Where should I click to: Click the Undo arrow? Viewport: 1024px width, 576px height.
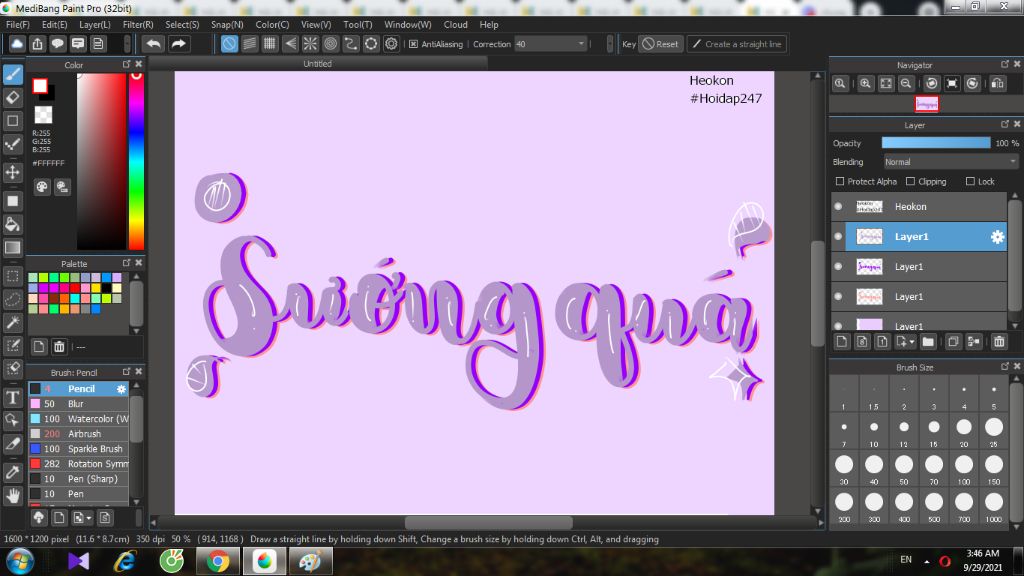[153, 44]
